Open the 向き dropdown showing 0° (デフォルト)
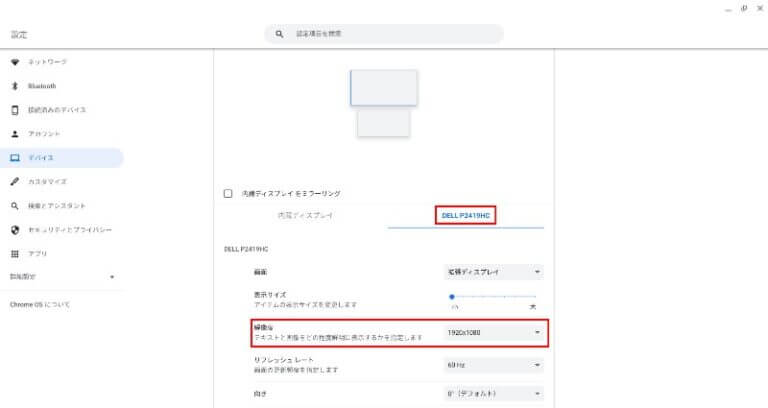Image resolution: width=768 pixels, height=408 pixels. click(x=493, y=394)
